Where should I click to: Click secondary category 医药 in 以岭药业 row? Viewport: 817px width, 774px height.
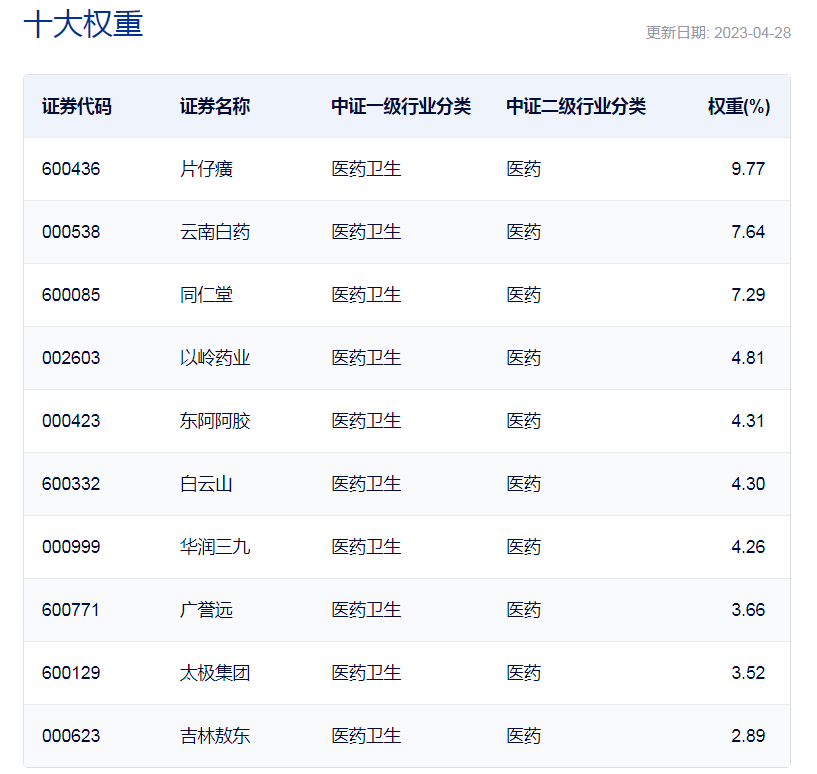(x=524, y=358)
